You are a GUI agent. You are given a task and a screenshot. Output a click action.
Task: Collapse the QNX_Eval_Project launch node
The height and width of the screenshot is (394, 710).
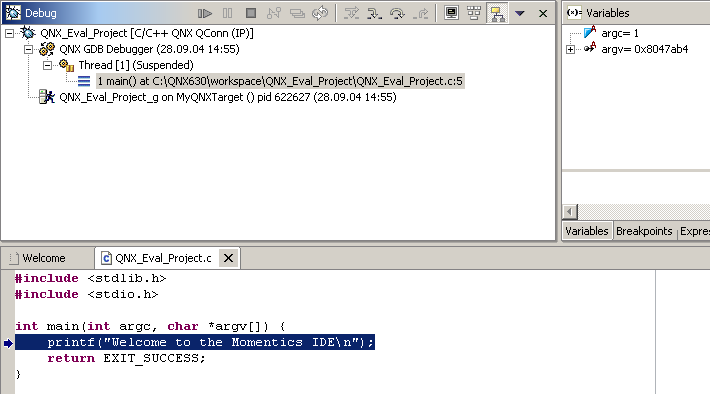(x=9, y=34)
